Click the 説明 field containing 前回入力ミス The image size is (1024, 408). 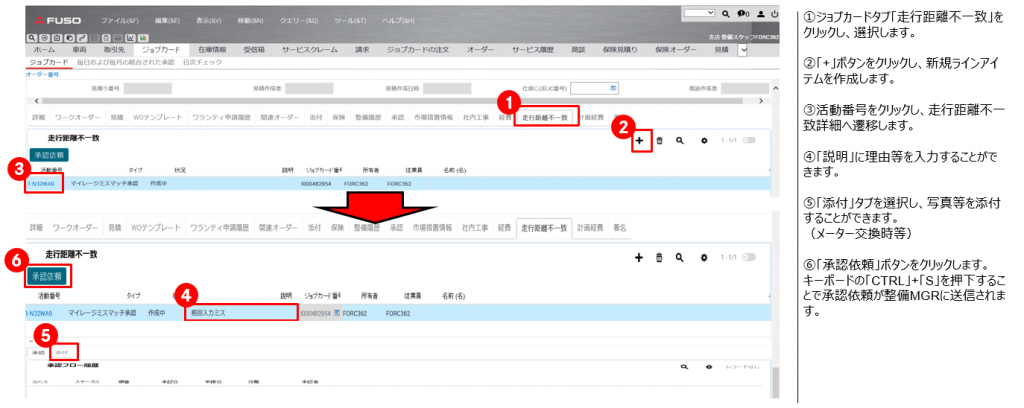(236, 313)
